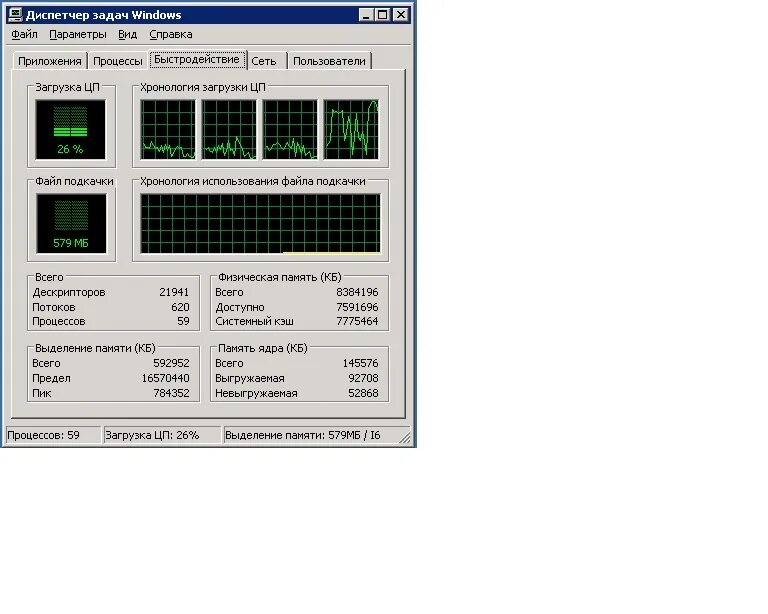Image resolution: width=768 pixels, height=614 pixels.
Task: Click the Физическая память (КБ) label
Action: pos(280,277)
